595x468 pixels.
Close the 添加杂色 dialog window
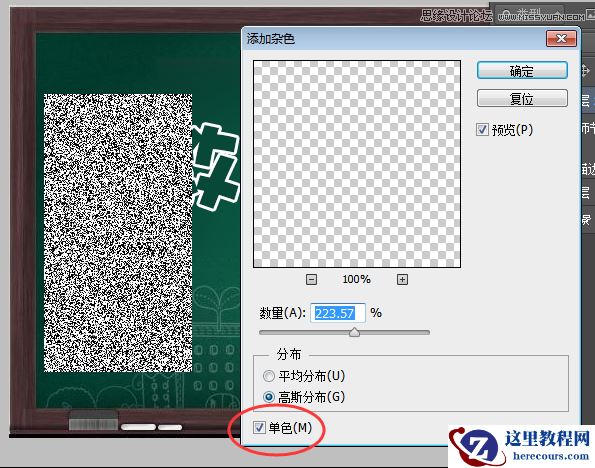561,38
